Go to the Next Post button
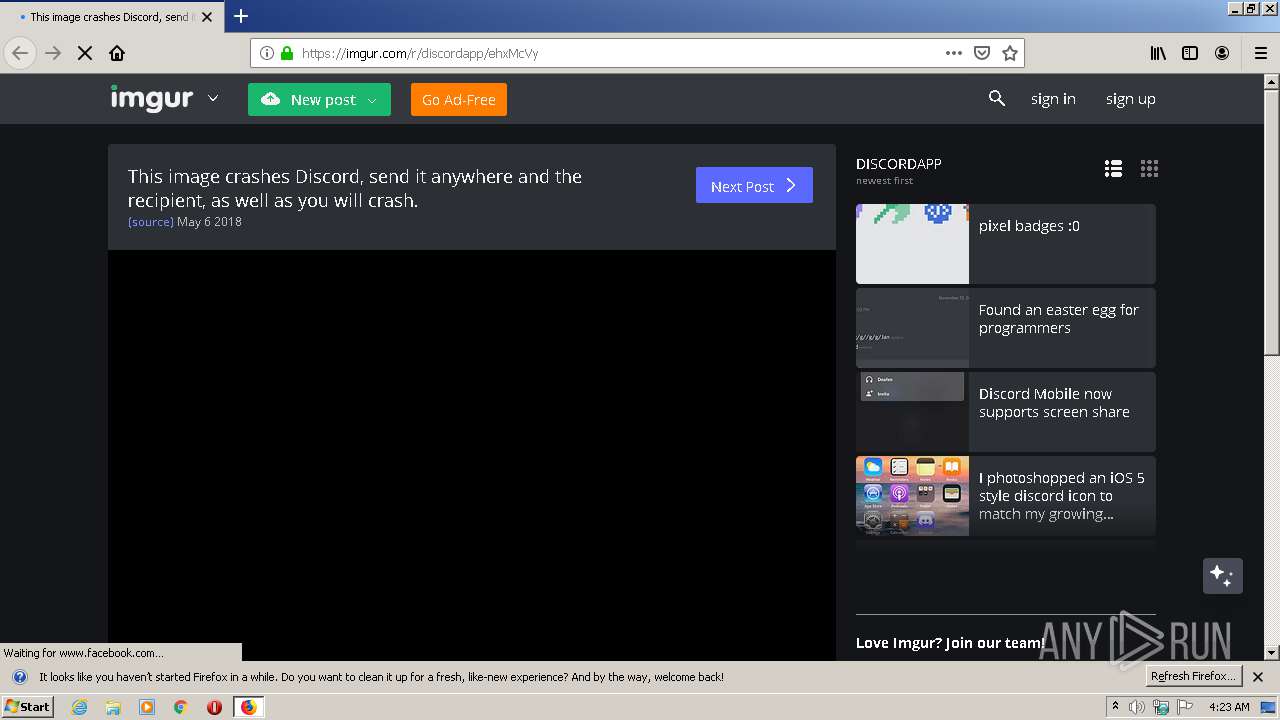The height and width of the screenshot is (720, 1280). pos(754,185)
